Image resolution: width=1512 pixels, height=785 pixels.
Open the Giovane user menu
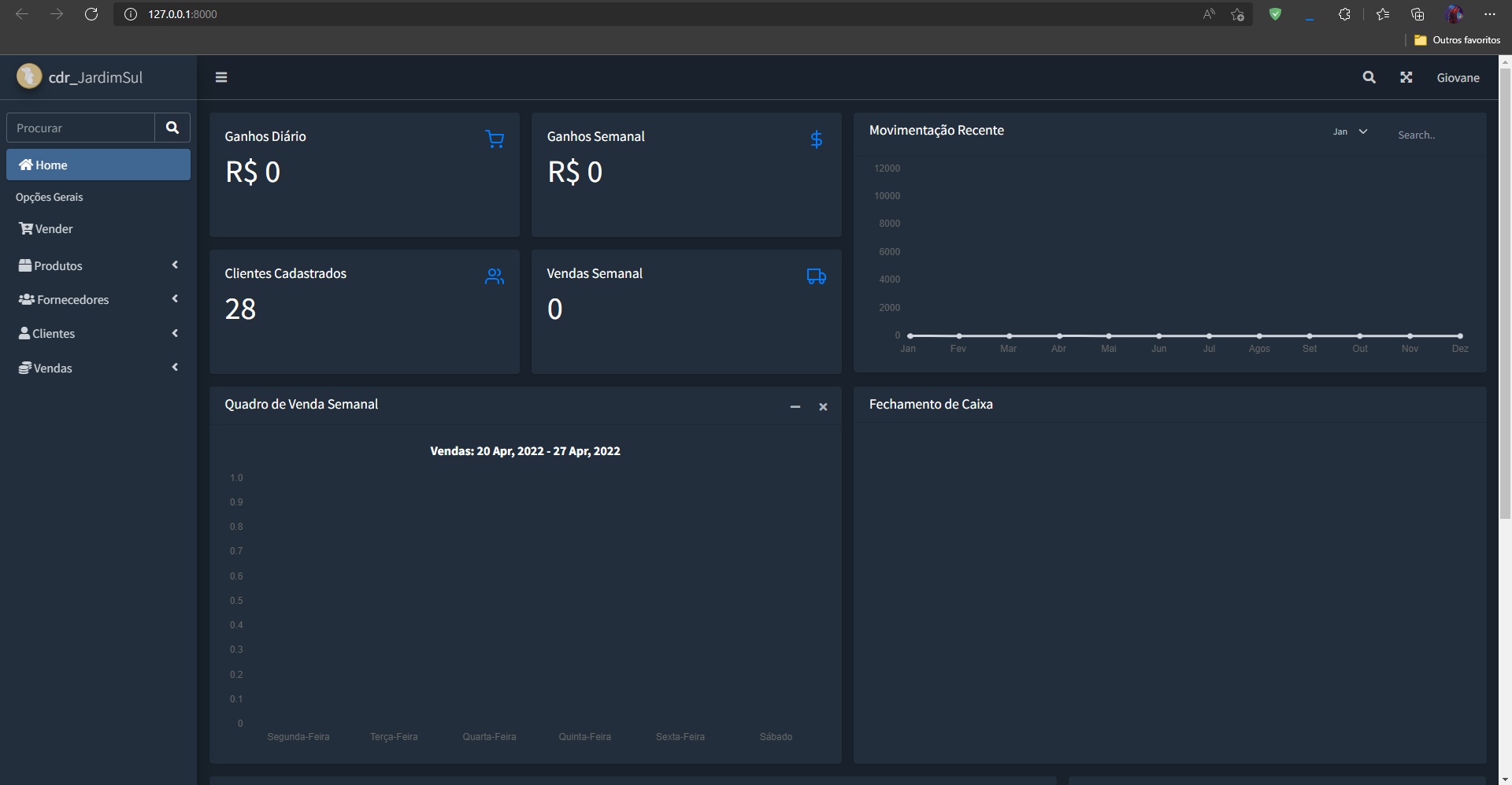pos(1458,77)
